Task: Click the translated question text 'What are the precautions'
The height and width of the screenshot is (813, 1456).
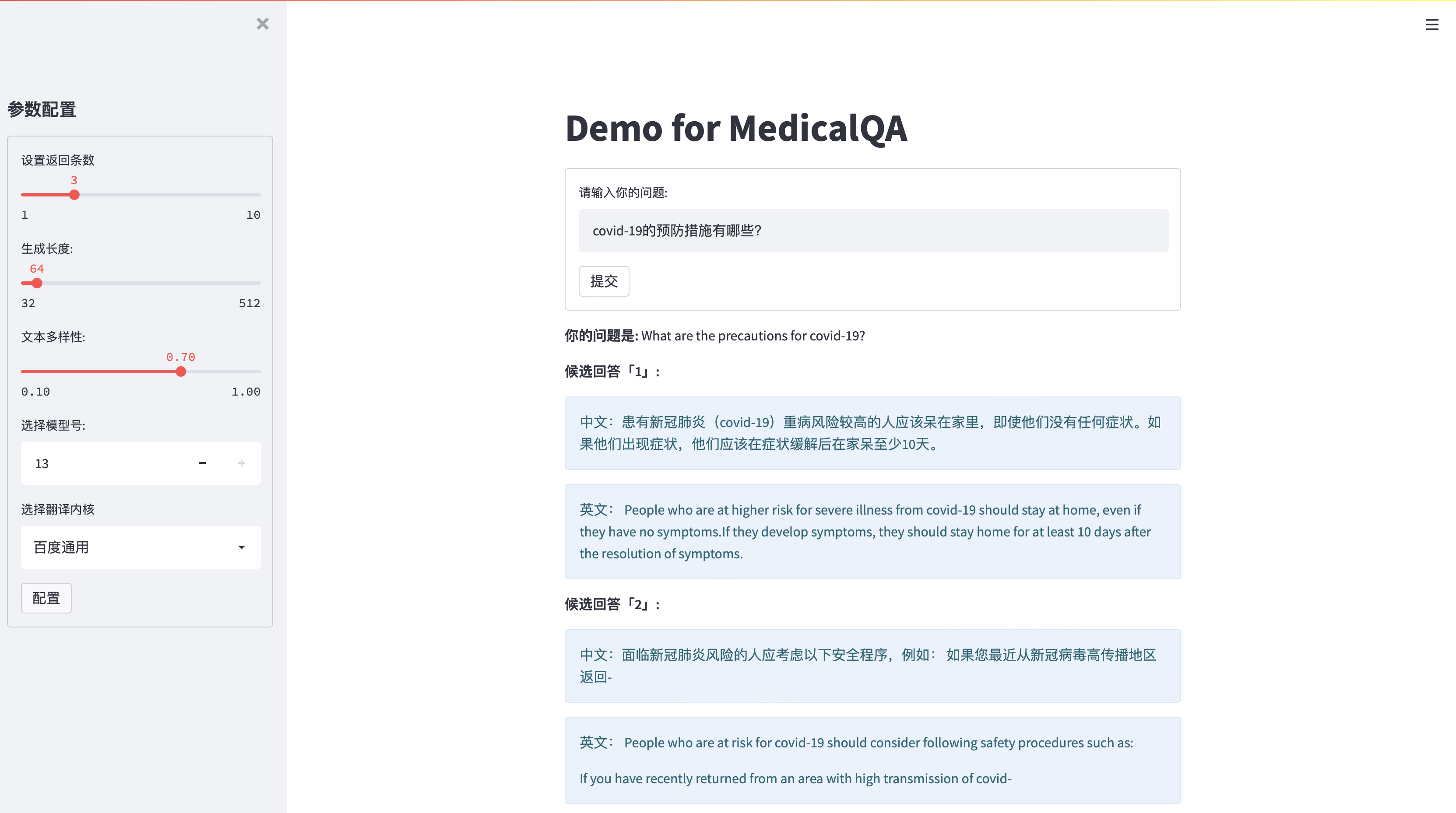Action: [x=753, y=336]
